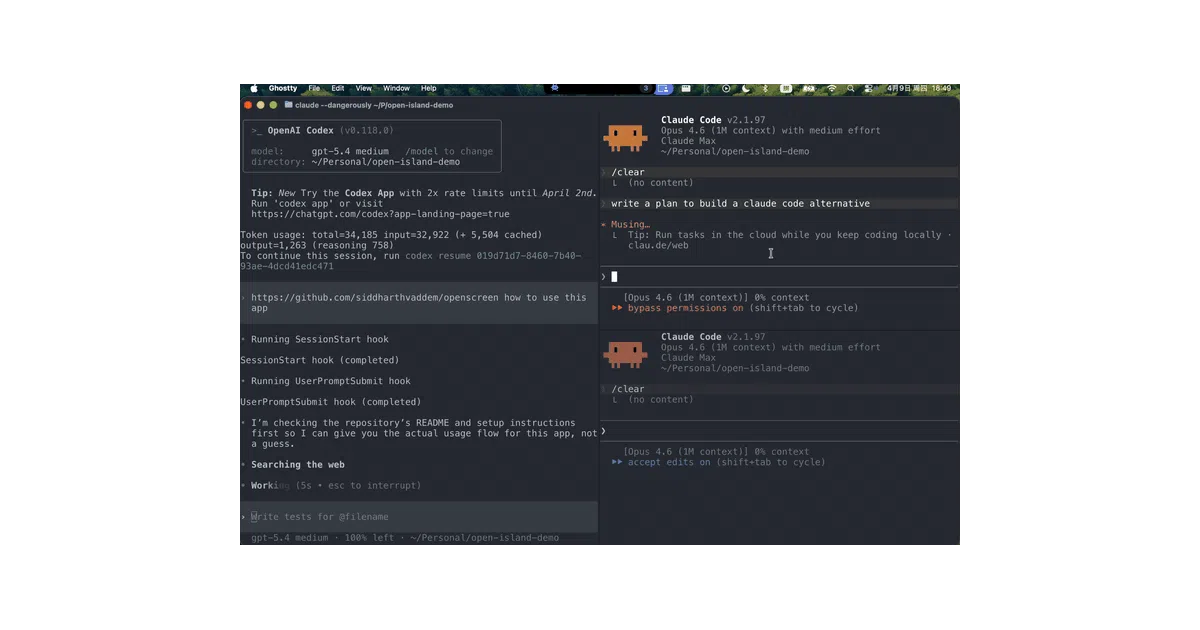Open the Help menu
The image size is (1200, 630).
pos(428,88)
